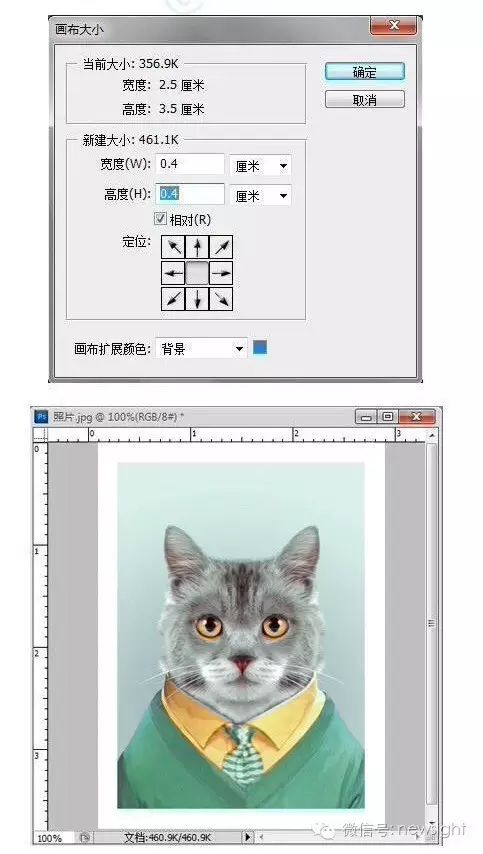Open the width unit 厘米 dropdown
483x854 pixels.
[260, 166]
